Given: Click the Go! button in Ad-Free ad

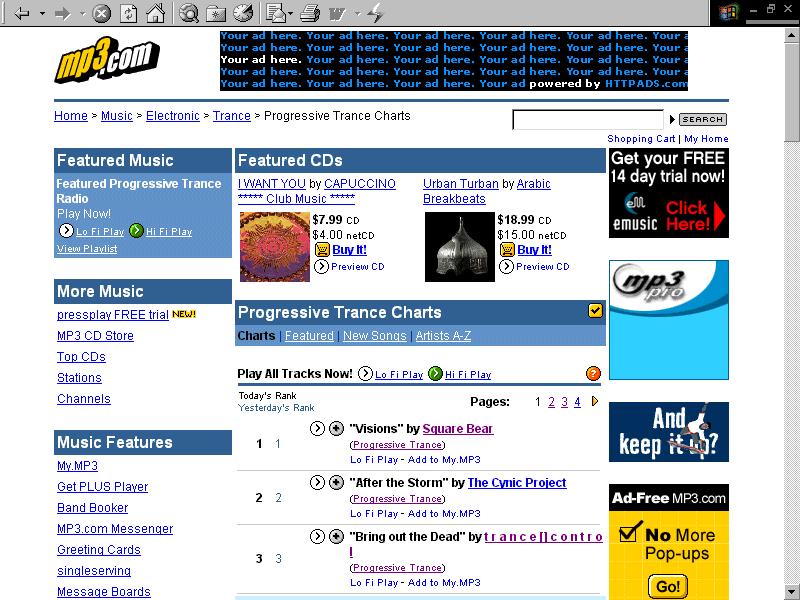Looking at the screenshot, I should (668, 586).
